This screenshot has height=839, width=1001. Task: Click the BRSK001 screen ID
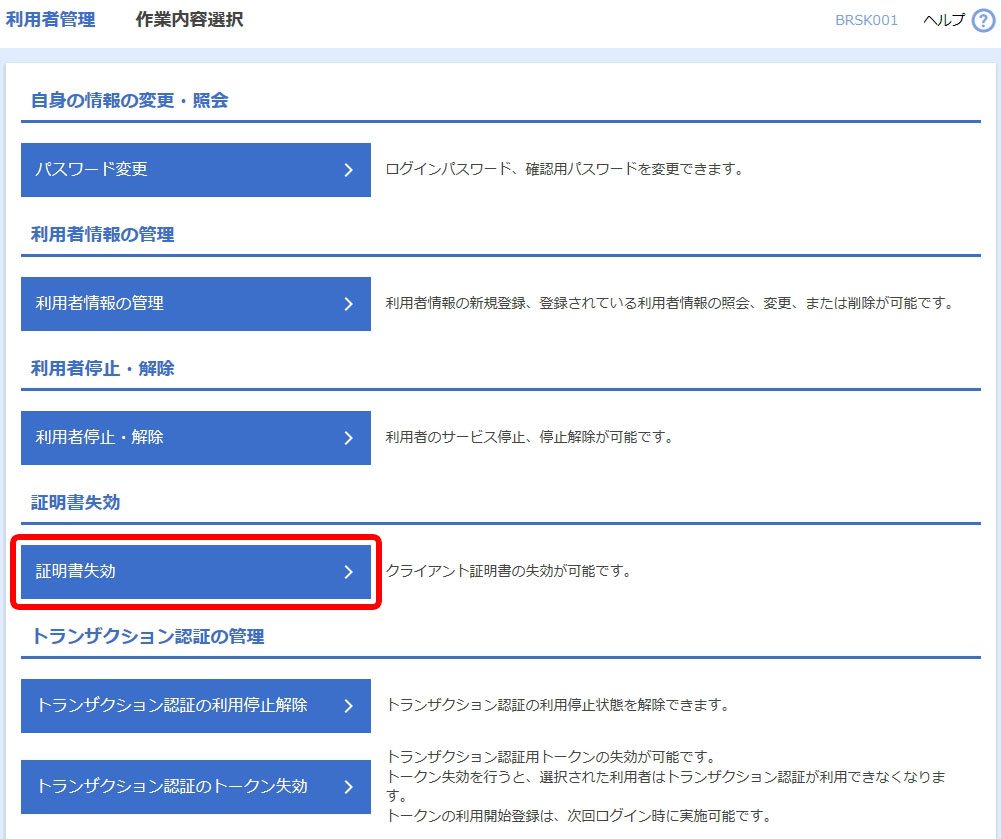click(x=866, y=21)
